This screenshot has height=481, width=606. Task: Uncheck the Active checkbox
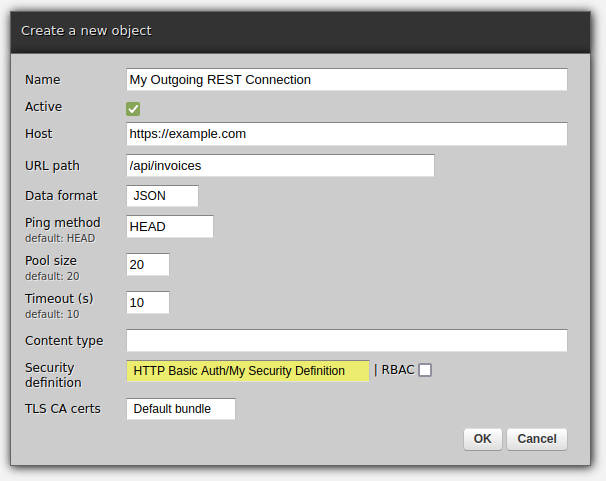coord(133,108)
